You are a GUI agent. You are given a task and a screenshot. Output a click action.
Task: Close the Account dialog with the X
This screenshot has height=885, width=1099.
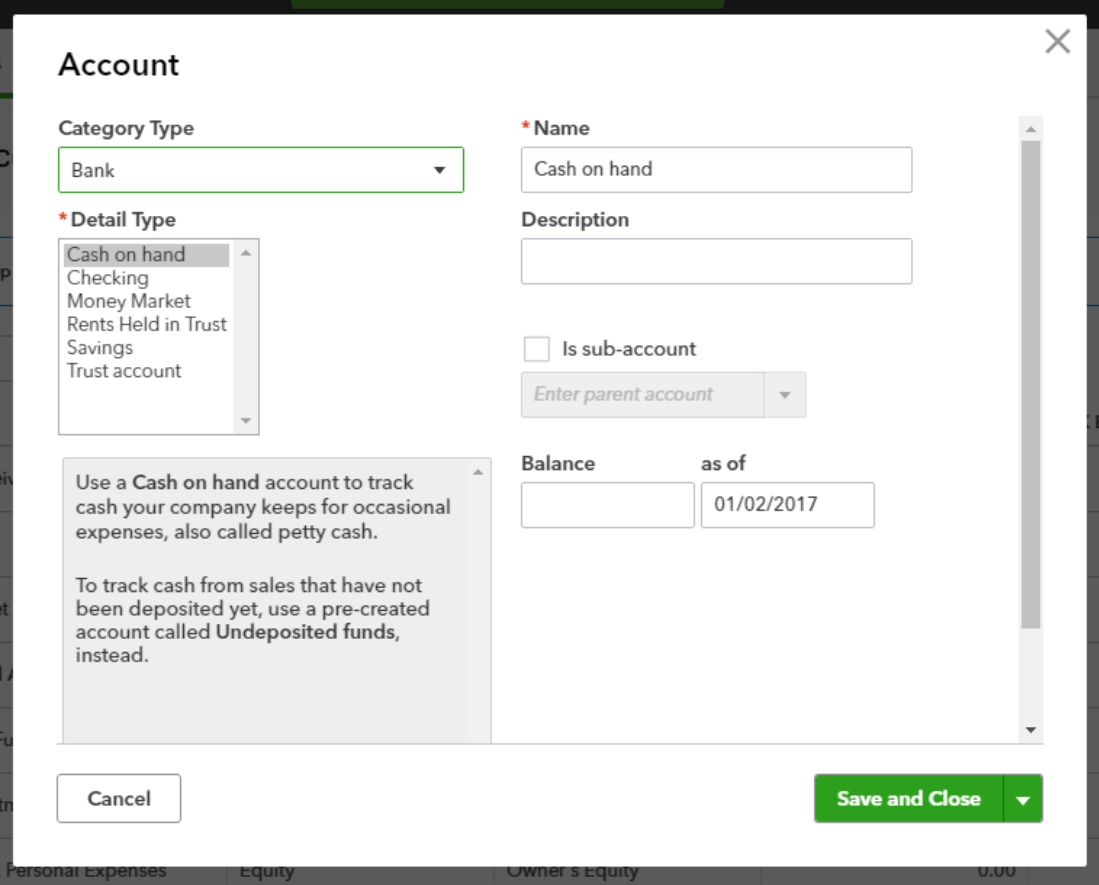(x=1058, y=42)
